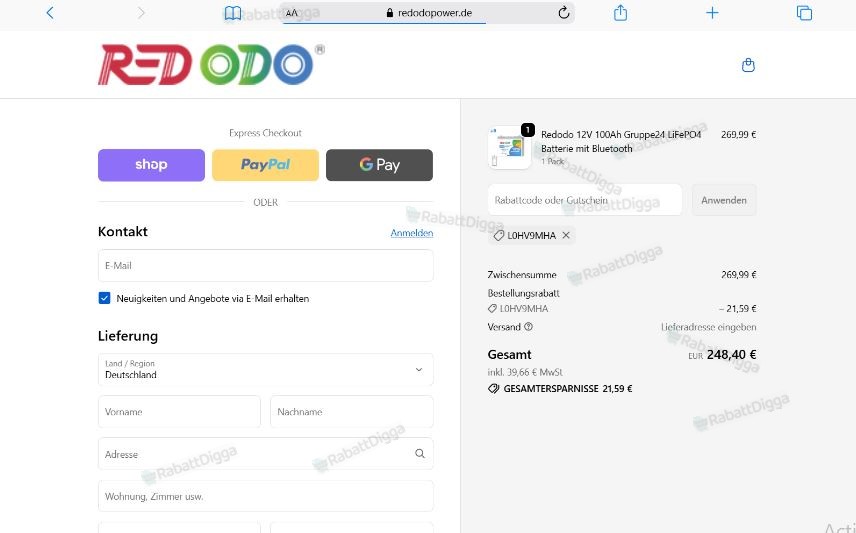Reload the page with the refresh icon
This screenshot has height=533, width=856.
point(564,13)
